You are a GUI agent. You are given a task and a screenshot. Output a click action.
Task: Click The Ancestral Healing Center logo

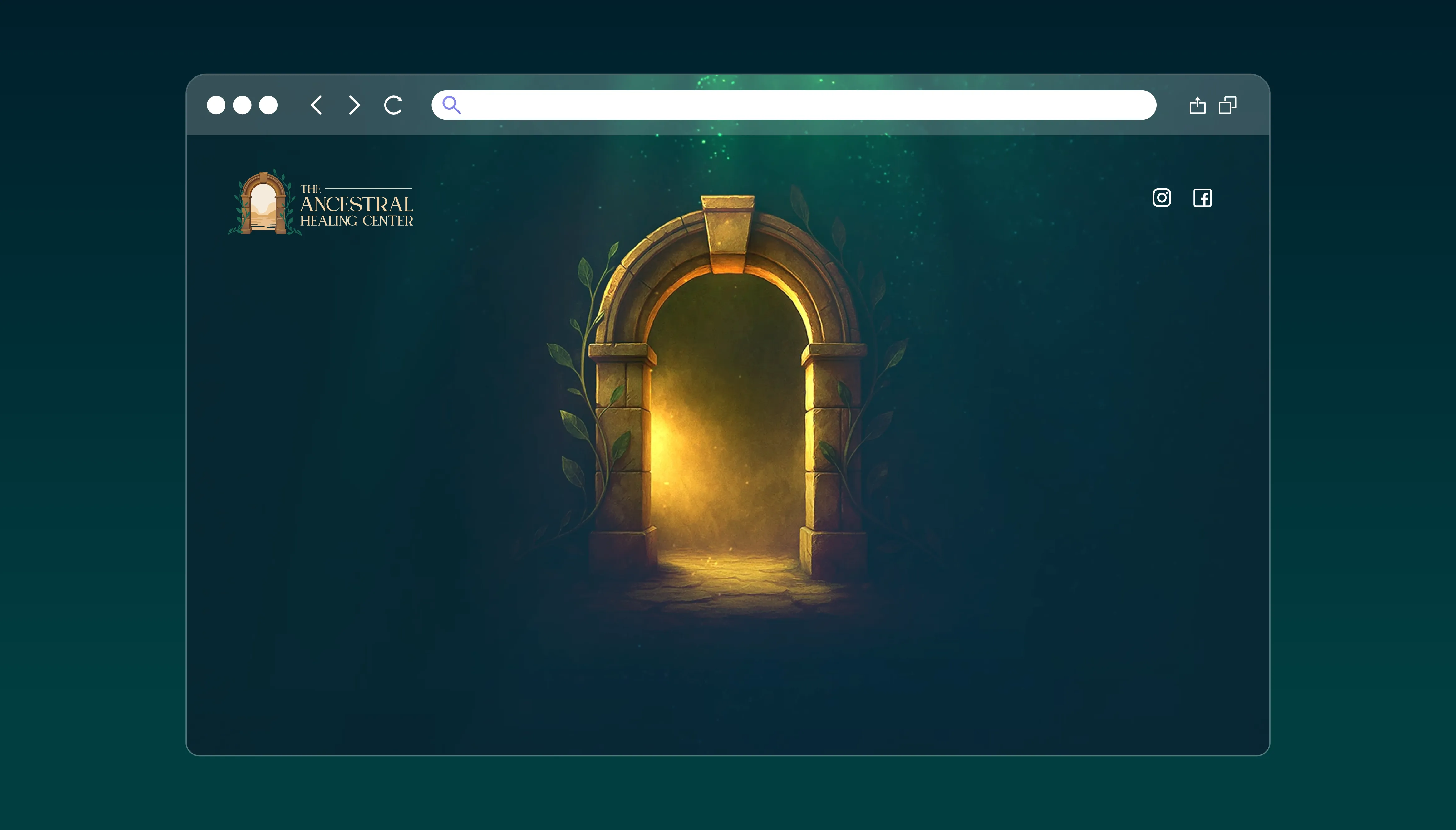(x=321, y=203)
